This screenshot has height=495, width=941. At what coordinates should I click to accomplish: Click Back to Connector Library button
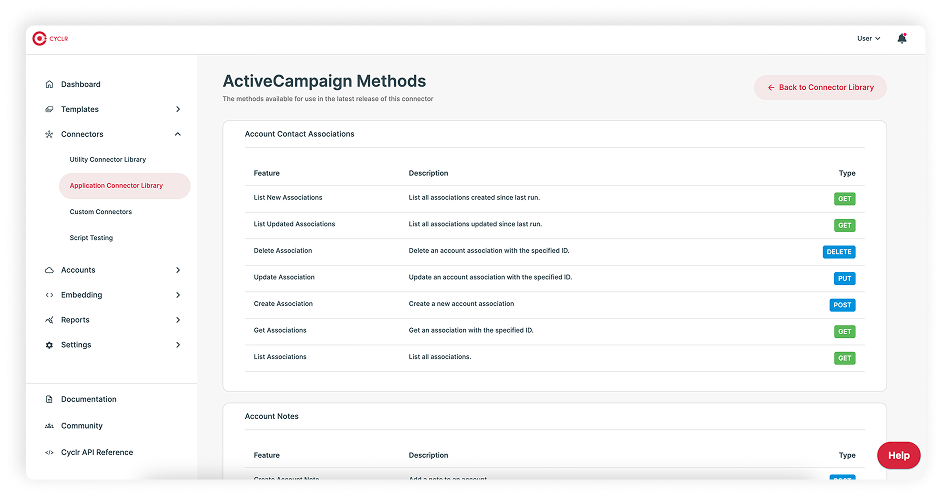(820, 88)
